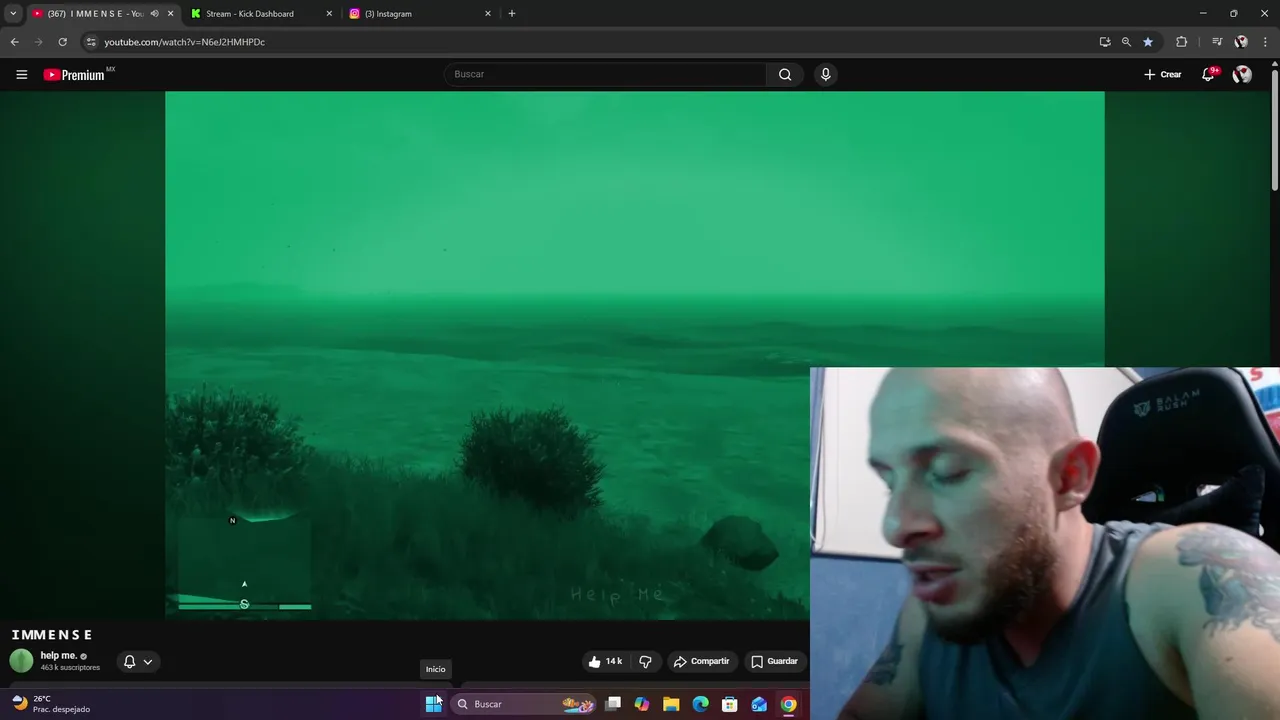Viewport: 1280px width, 720px height.
Task: Close the Instagram tab
Action: click(488, 14)
